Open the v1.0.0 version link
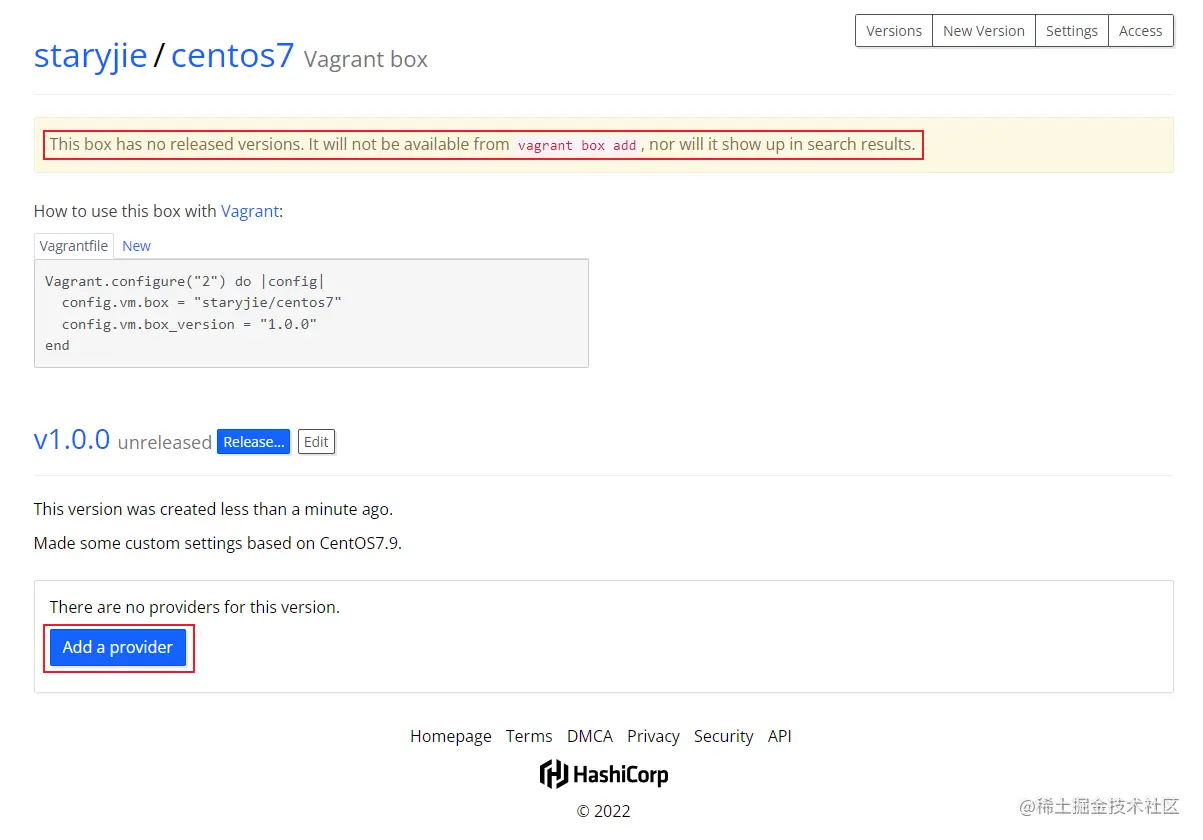Screen dimensions: 1203x840 coord(72,439)
